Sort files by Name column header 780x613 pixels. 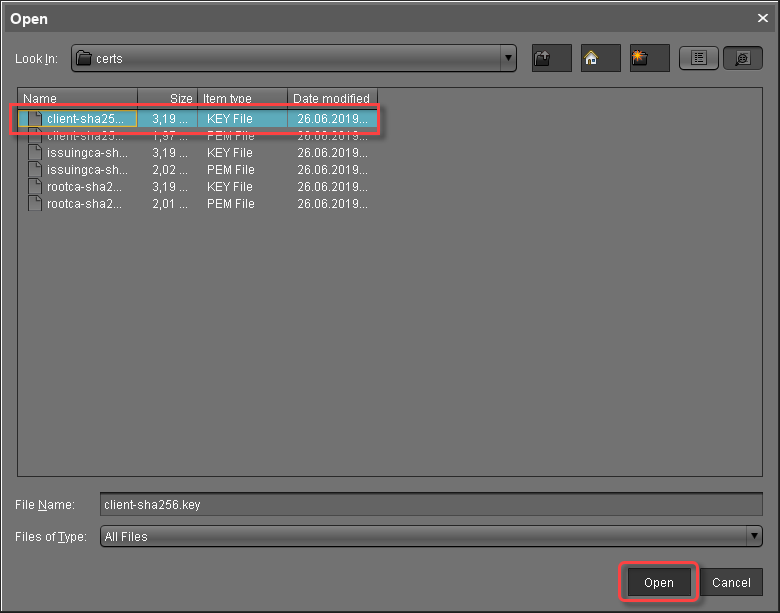click(x=78, y=99)
